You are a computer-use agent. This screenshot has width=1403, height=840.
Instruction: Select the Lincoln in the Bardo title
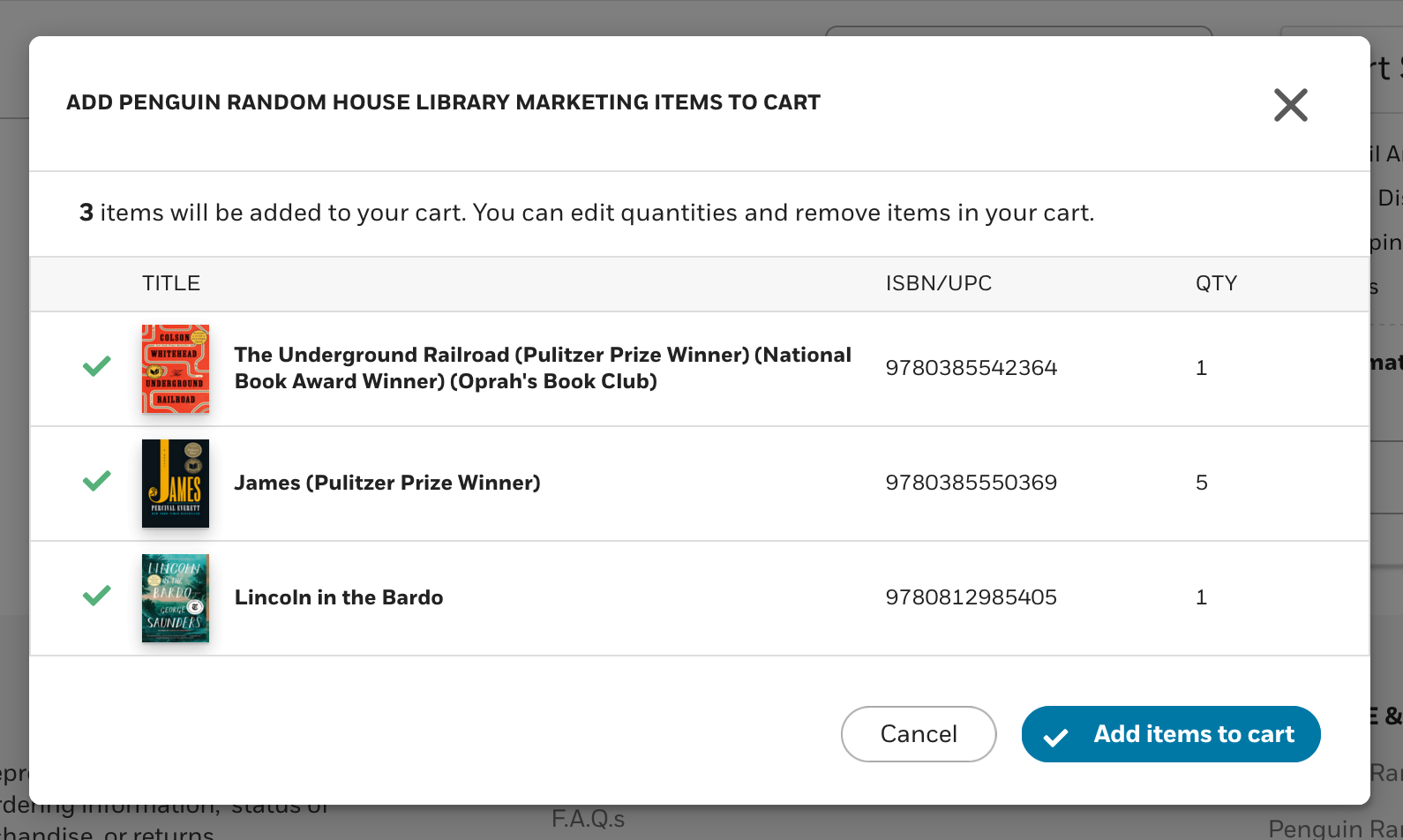(x=339, y=597)
